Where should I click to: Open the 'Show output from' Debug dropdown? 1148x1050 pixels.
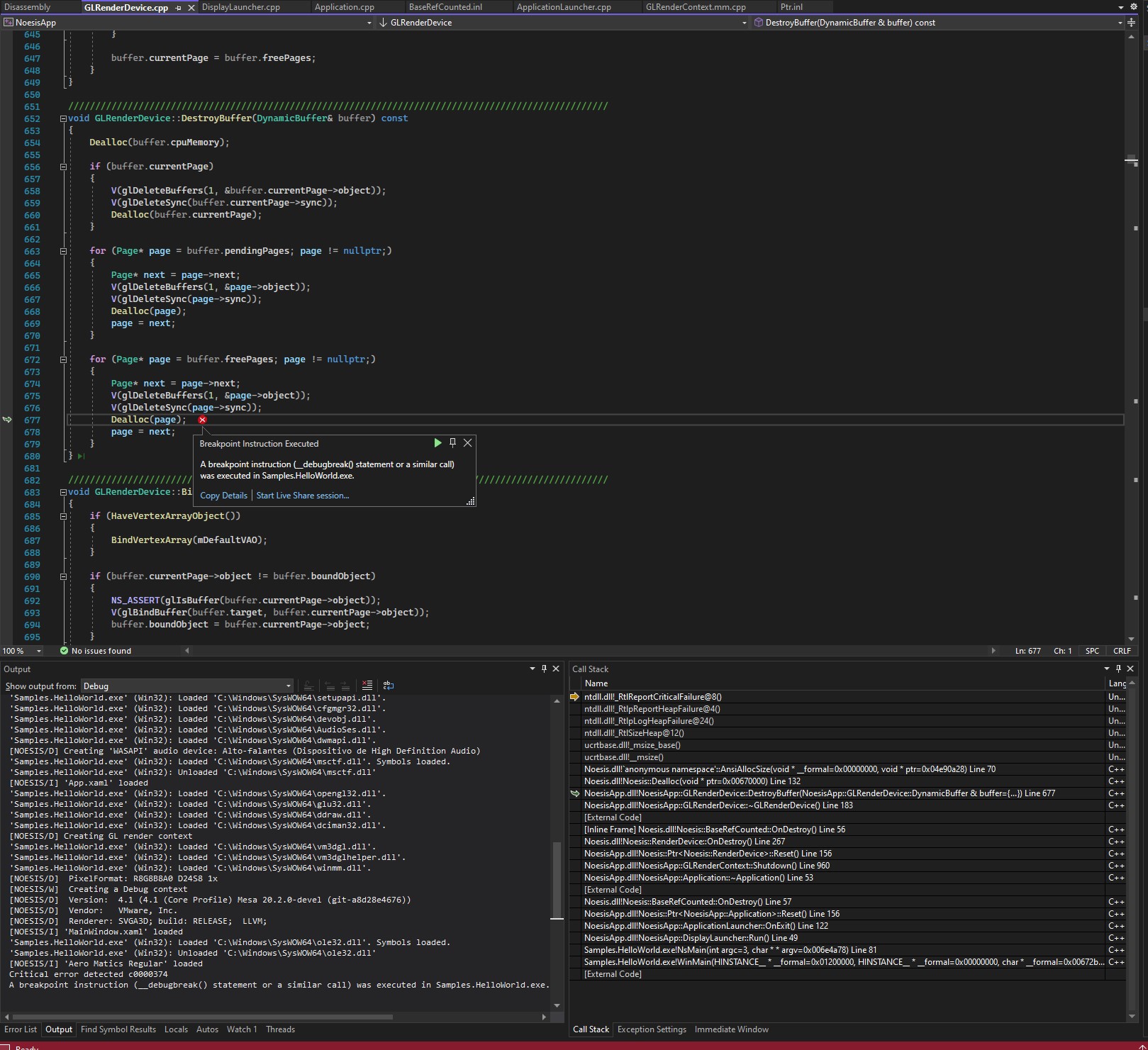point(288,686)
